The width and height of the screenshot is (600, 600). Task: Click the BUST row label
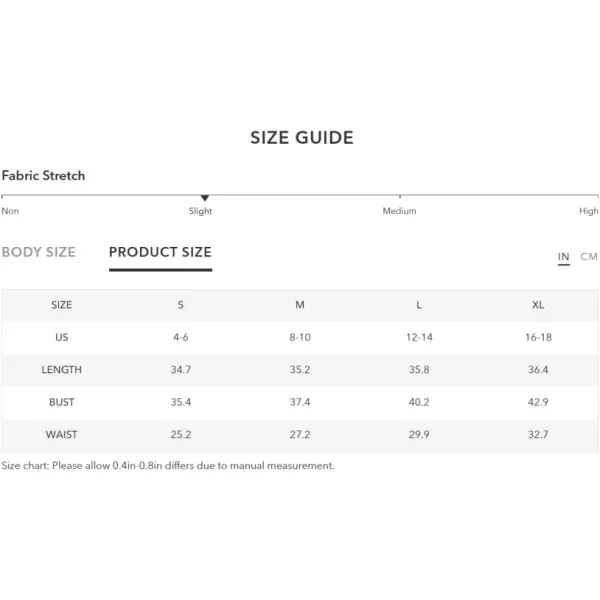coord(62,402)
